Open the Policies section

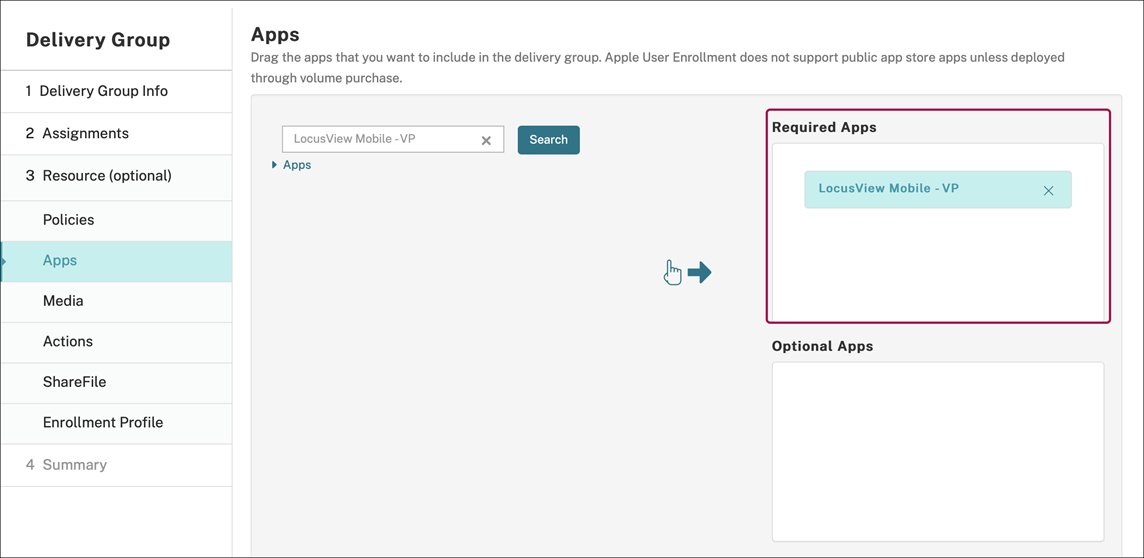(68, 220)
